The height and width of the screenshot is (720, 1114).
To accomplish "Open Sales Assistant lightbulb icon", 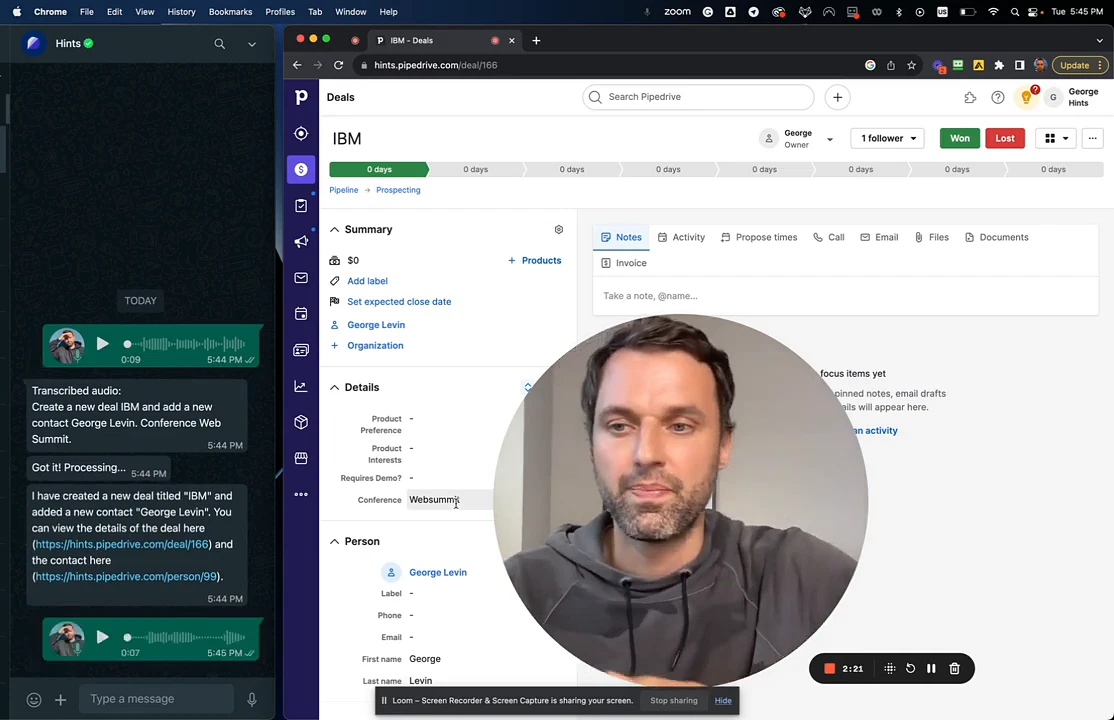I will point(1027,97).
